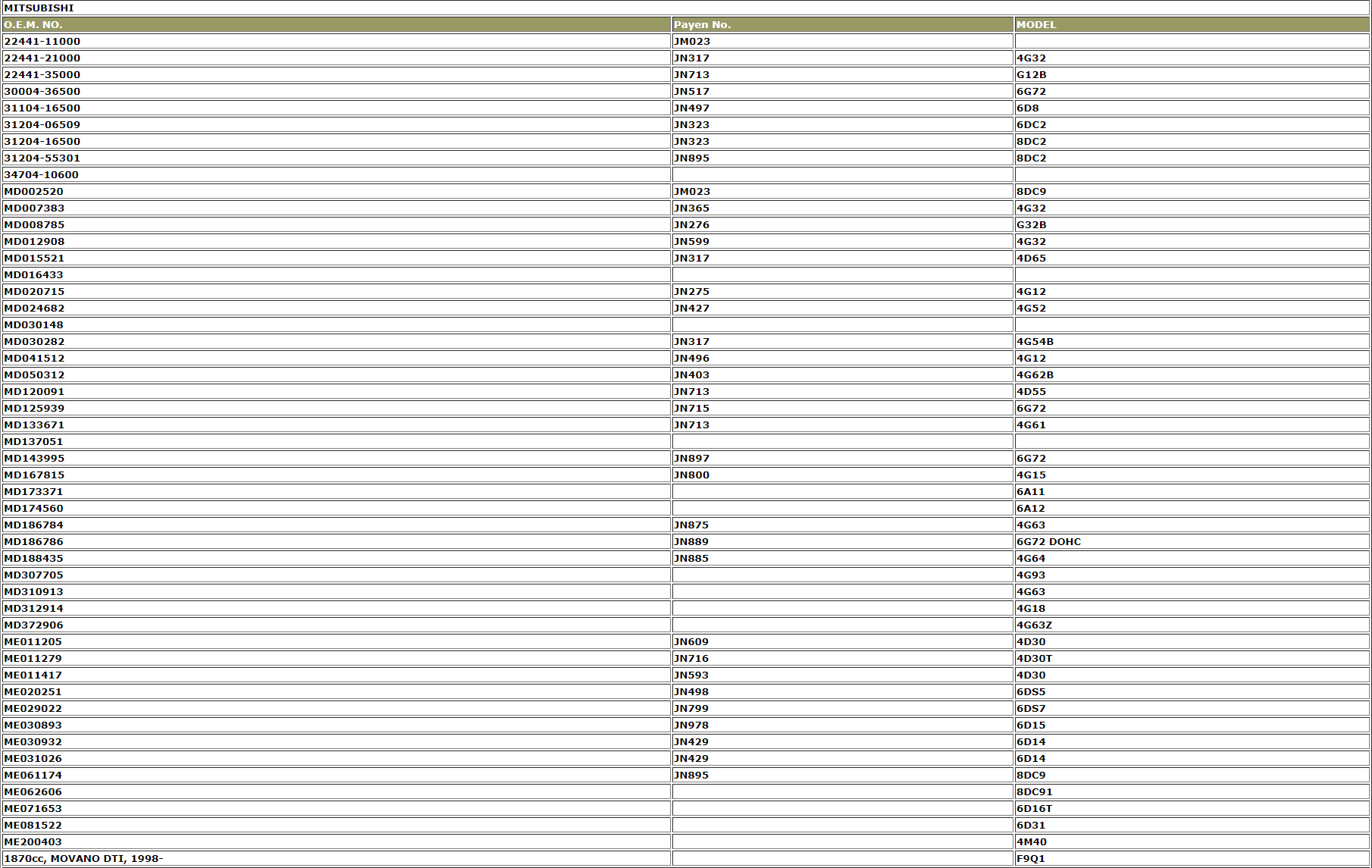Click model cell 4G63Z
The width and height of the screenshot is (1372, 868).
point(1192,625)
